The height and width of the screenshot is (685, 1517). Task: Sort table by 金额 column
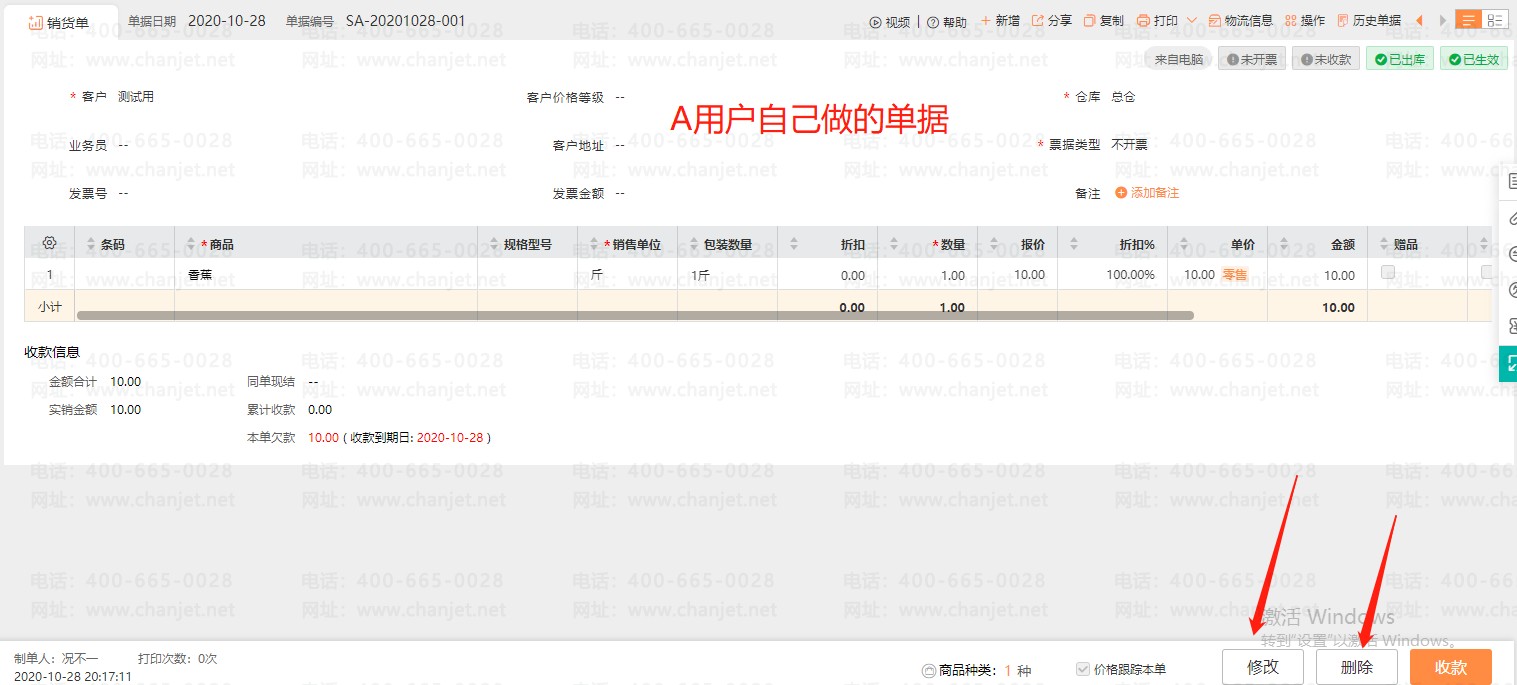click(x=1285, y=245)
